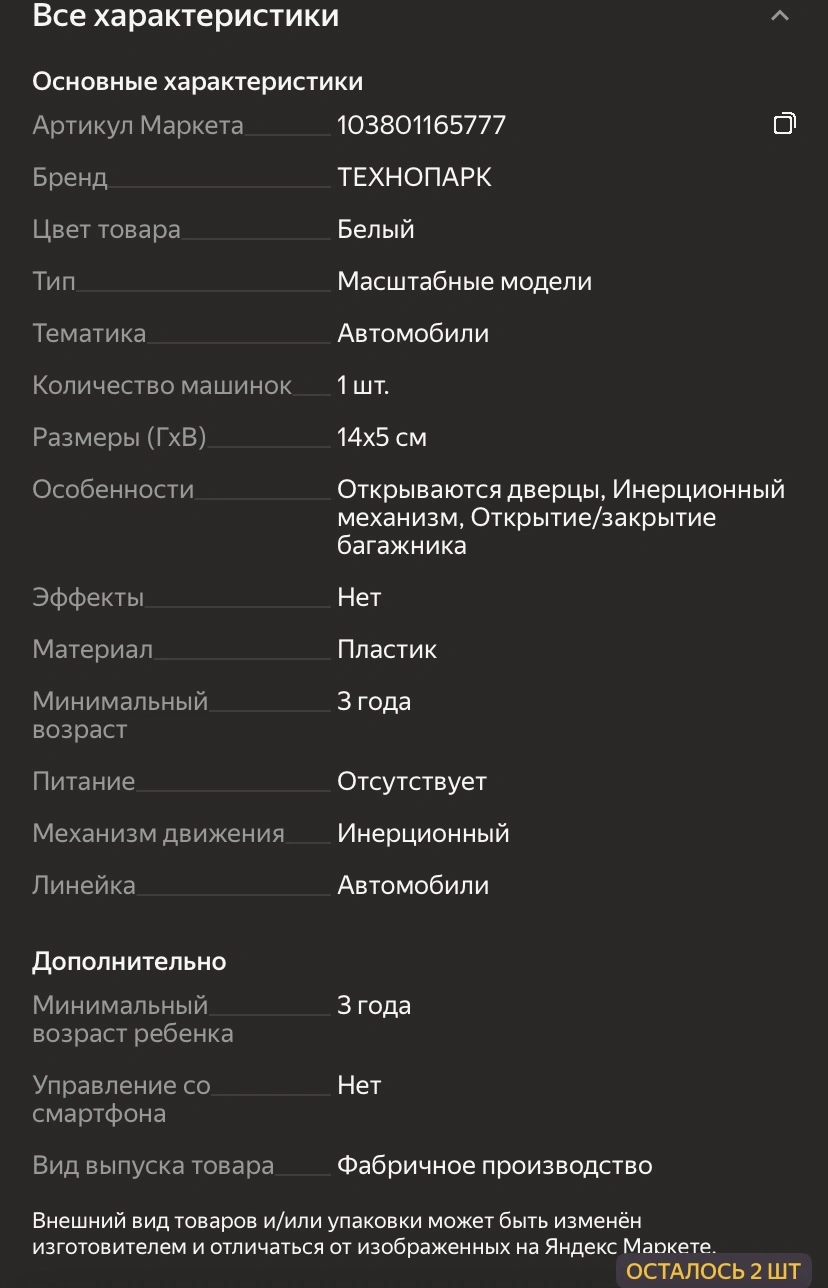The image size is (828, 1288).
Task: Select the article number 103801165777
Action: coord(421,125)
